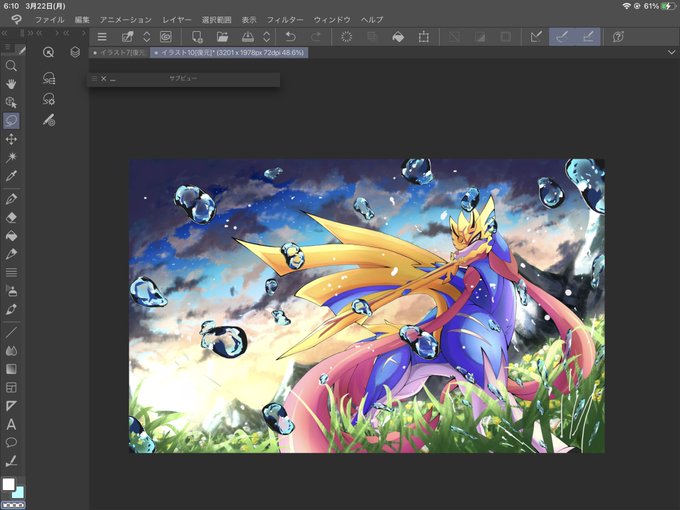The height and width of the screenshot is (510, 680).
Task: Toggle Snap to Grid
Action: coord(588,37)
